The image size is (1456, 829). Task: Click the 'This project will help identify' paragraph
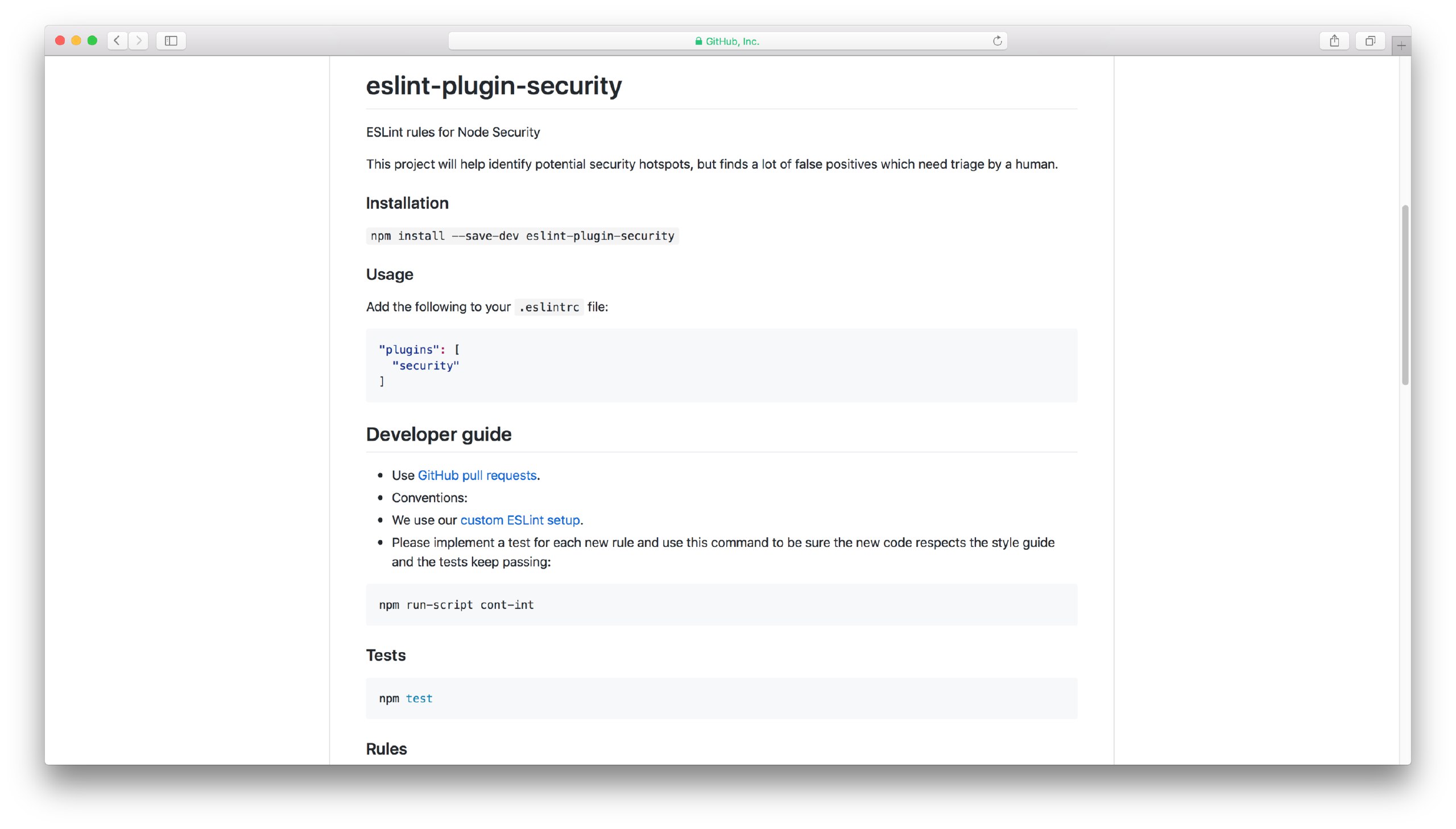pos(712,164)
